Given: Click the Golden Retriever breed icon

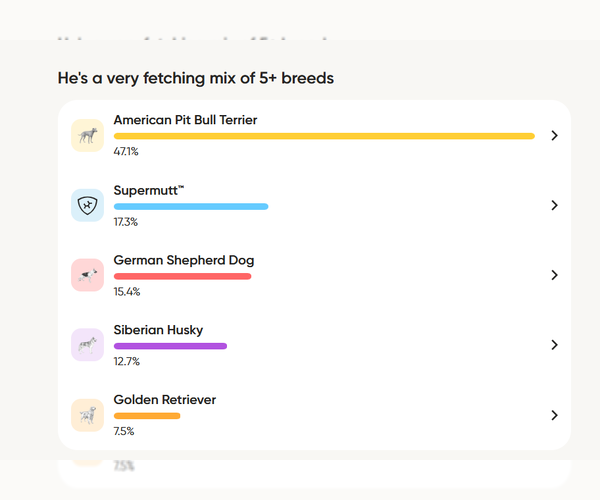Looking at the screenshot, I should point(87,415).
